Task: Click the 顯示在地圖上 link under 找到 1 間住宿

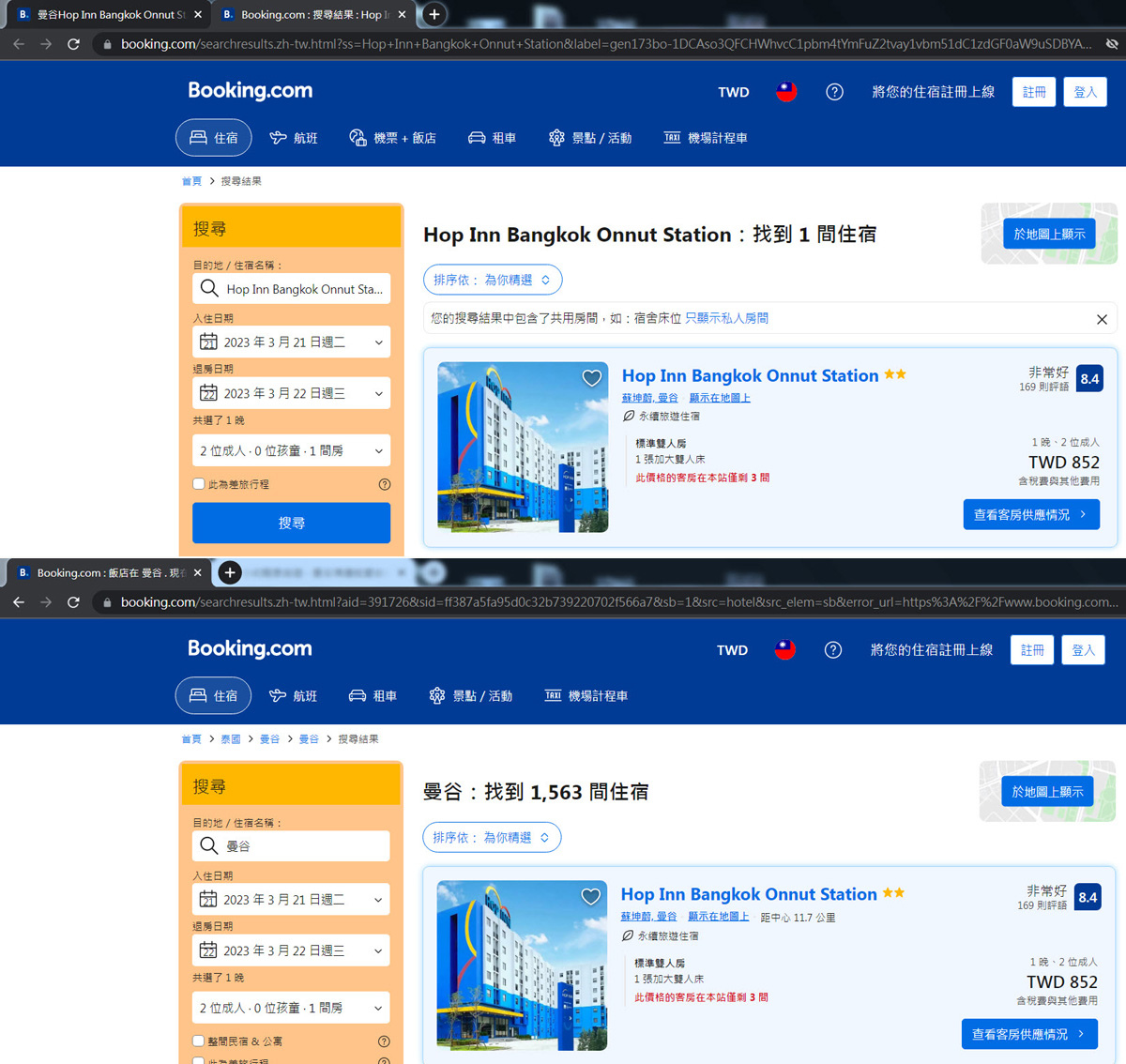Action: coord(720,398)
